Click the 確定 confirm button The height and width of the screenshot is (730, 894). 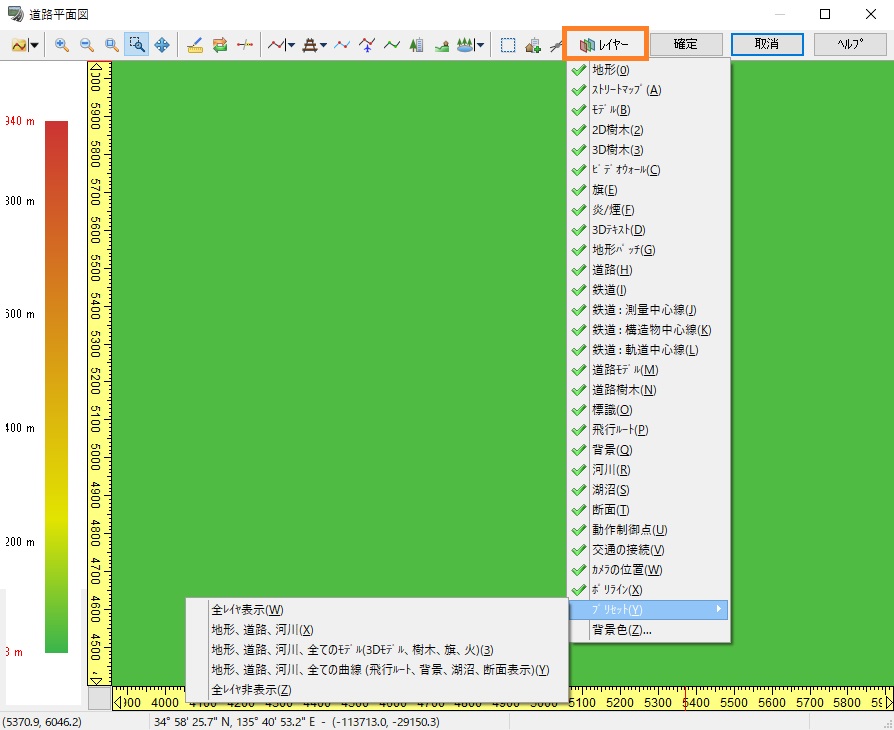pyautogui.click(x=686, y=44)
